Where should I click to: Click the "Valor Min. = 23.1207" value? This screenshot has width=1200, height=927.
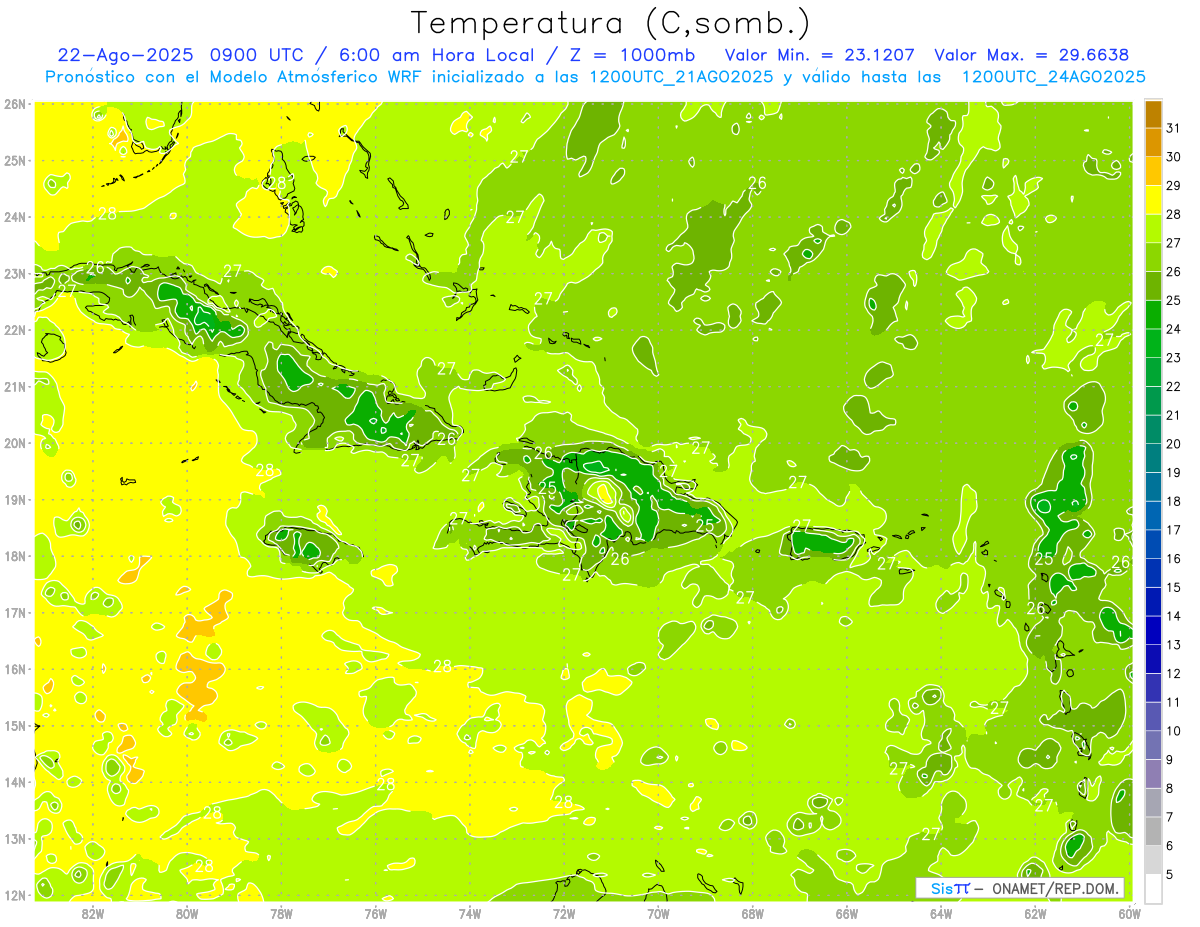click(822, 55)
